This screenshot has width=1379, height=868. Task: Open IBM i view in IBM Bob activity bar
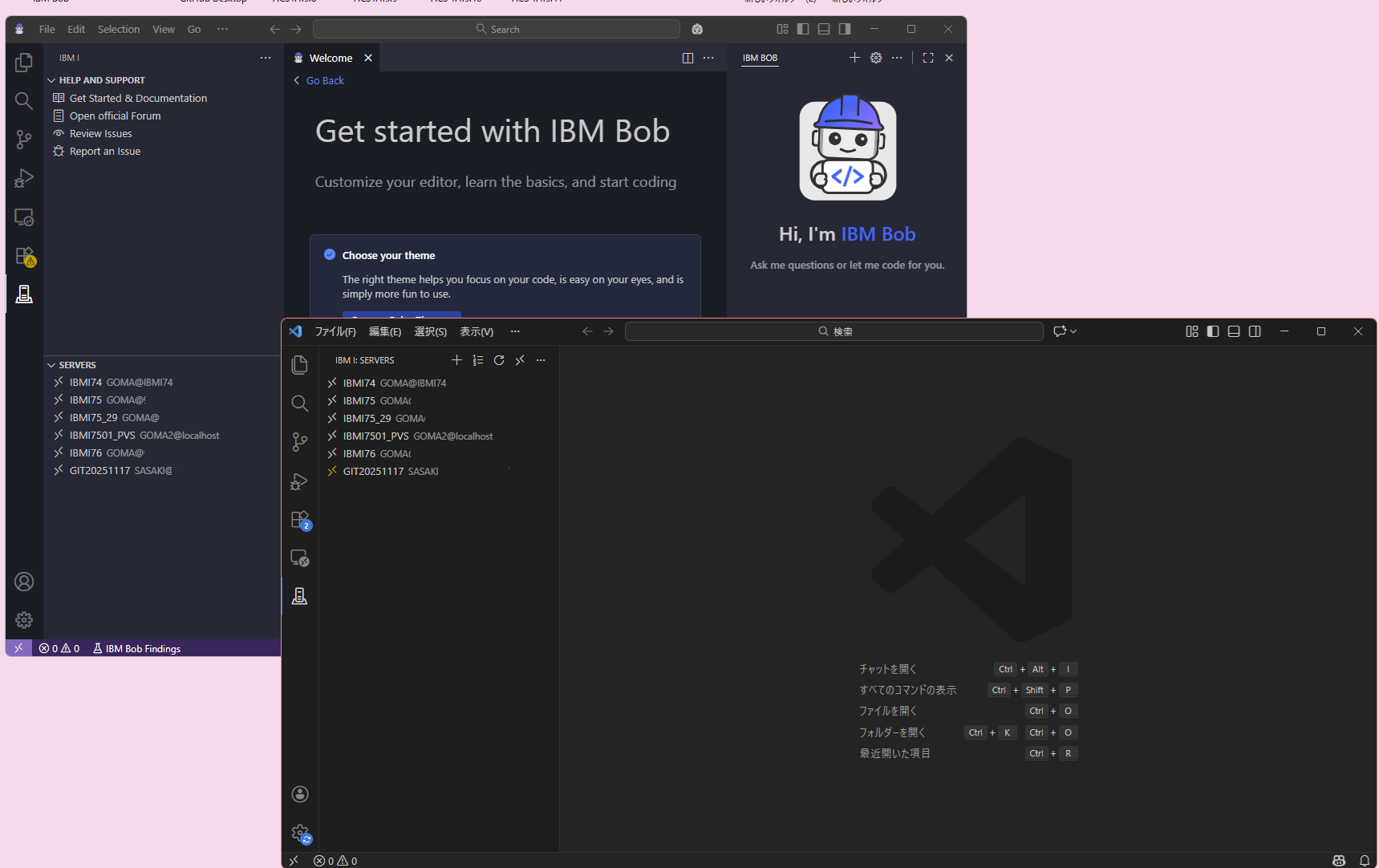24,294
